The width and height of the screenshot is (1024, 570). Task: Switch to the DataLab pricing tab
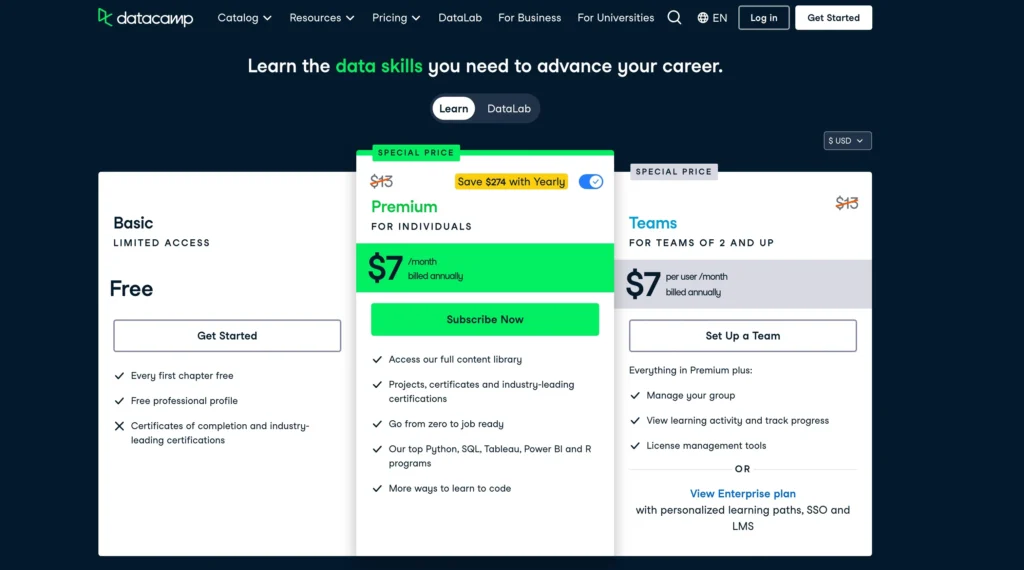point(509,108)
